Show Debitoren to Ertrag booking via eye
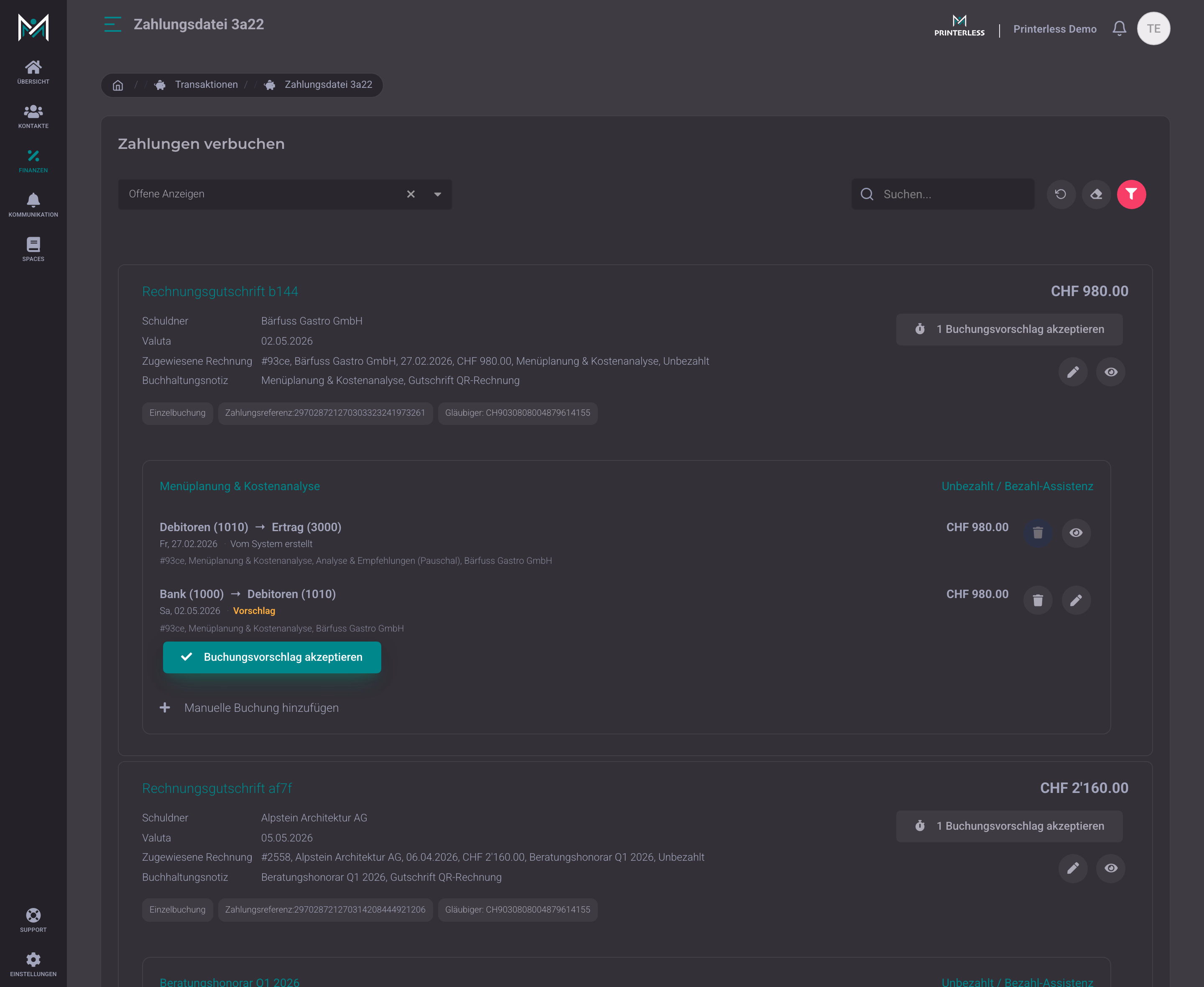This screenshot has width=1204, height=987. pos(1076,533)
